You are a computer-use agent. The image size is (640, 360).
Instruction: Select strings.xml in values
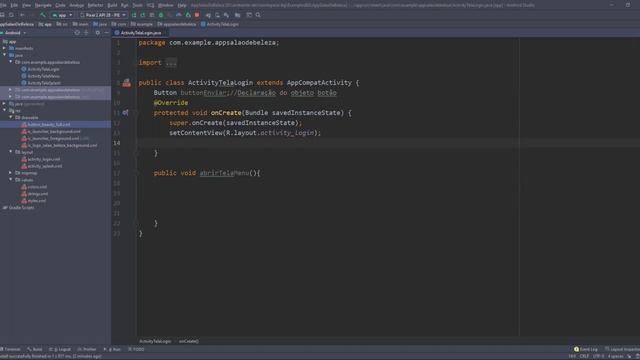click(35, 194)
